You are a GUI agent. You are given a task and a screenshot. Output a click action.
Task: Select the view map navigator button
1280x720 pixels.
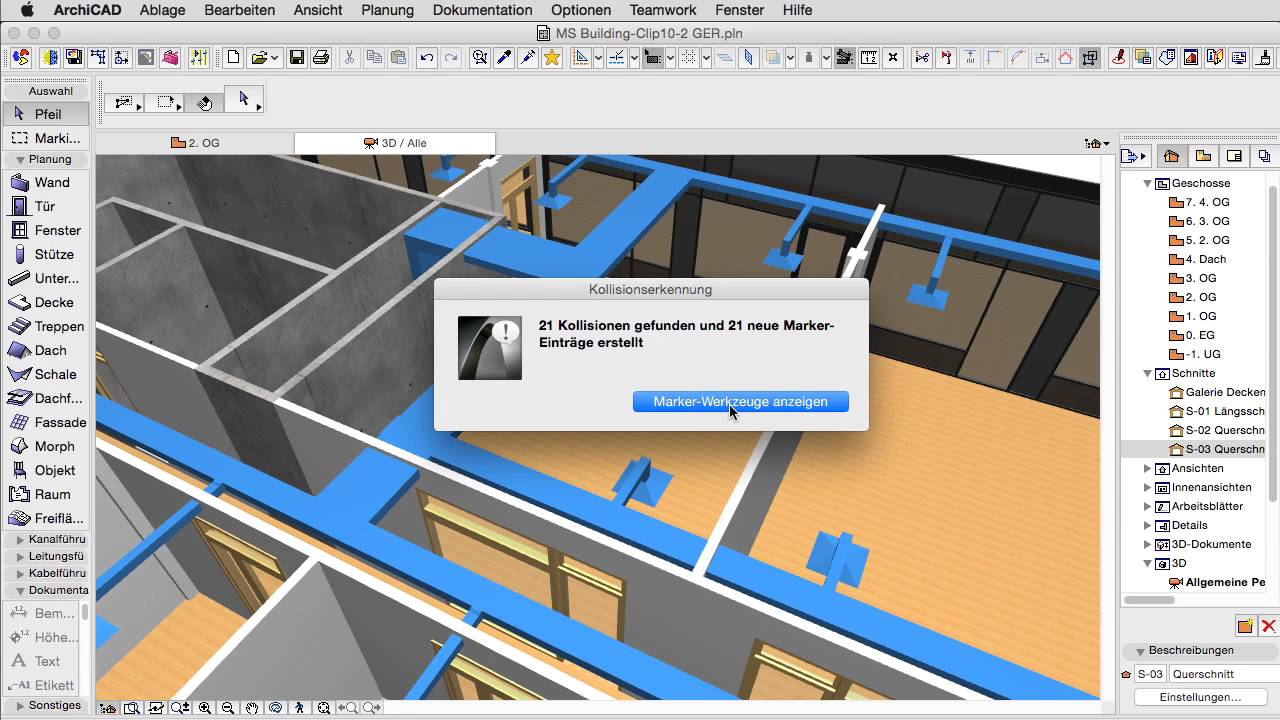click(1203, 156)
